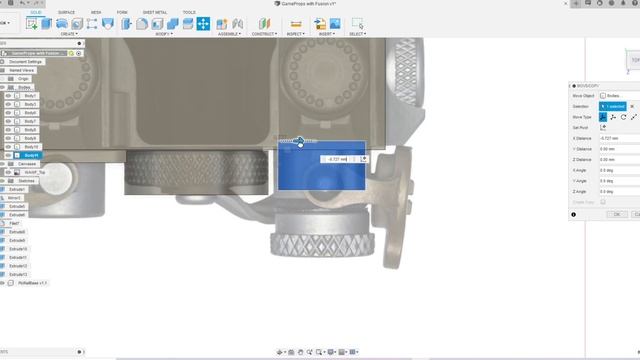Click the highlighted Move/Copy tool icon
640x360 pixels.
(203, 23)
